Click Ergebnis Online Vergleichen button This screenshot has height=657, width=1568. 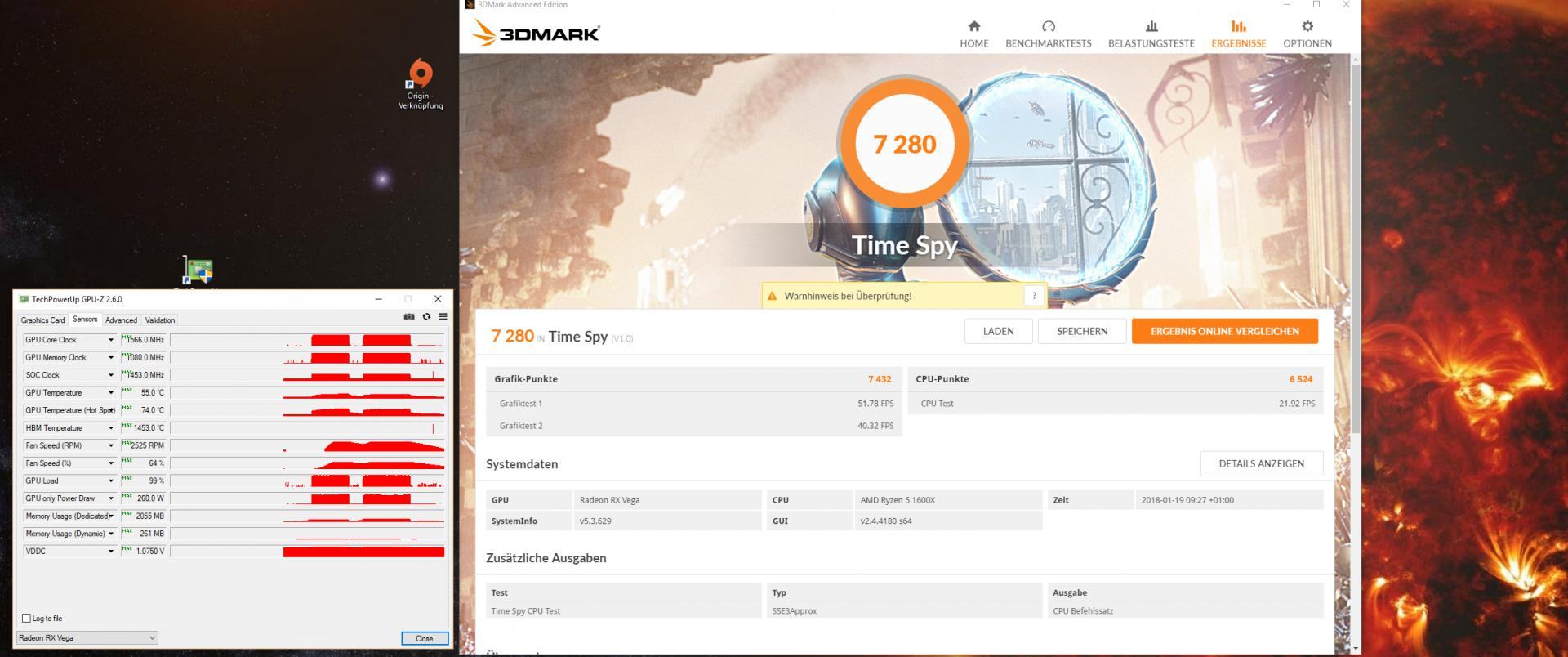point(1225,331)
